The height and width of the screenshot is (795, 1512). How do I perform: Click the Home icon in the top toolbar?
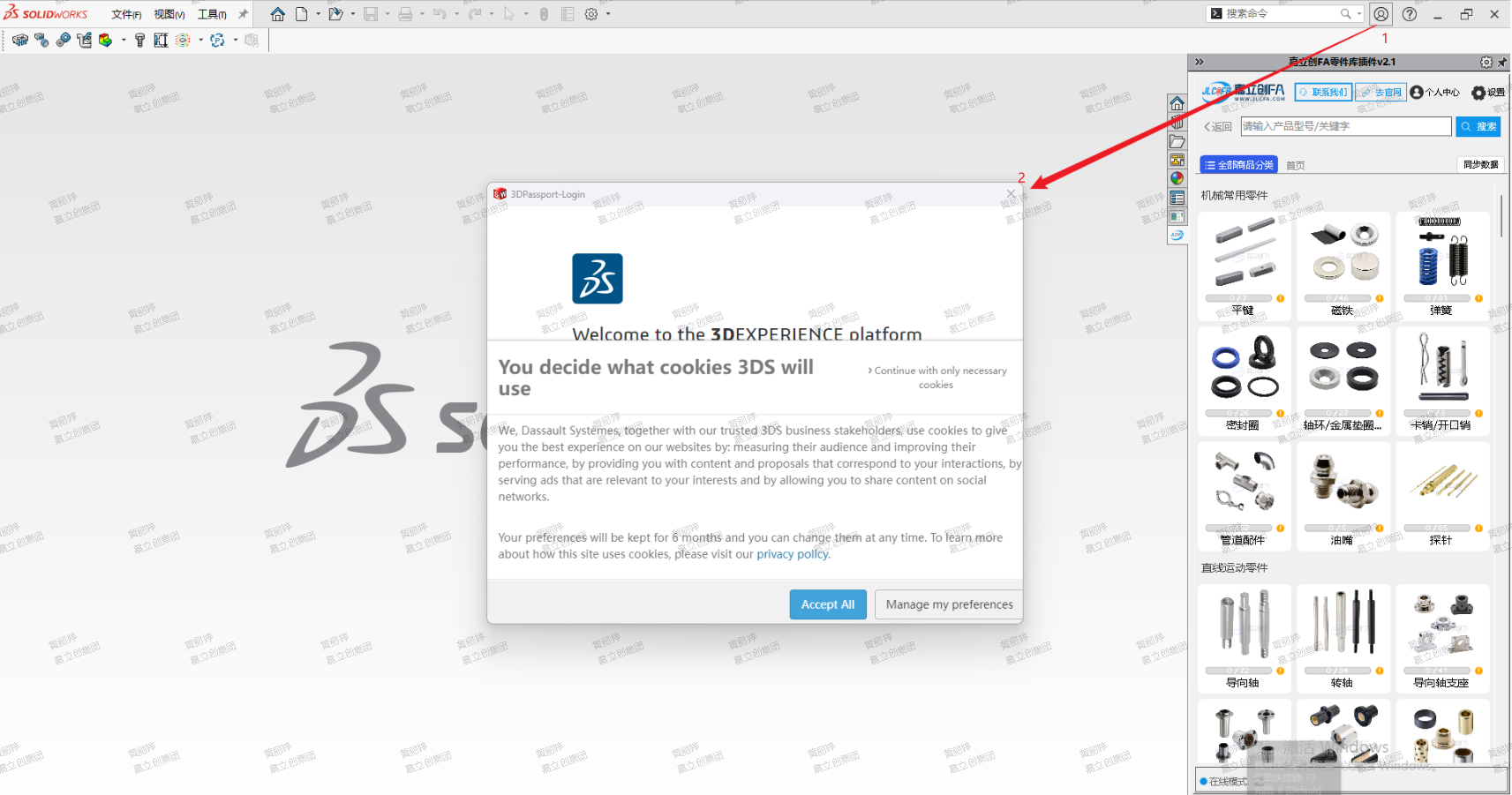tap(277, 14)
